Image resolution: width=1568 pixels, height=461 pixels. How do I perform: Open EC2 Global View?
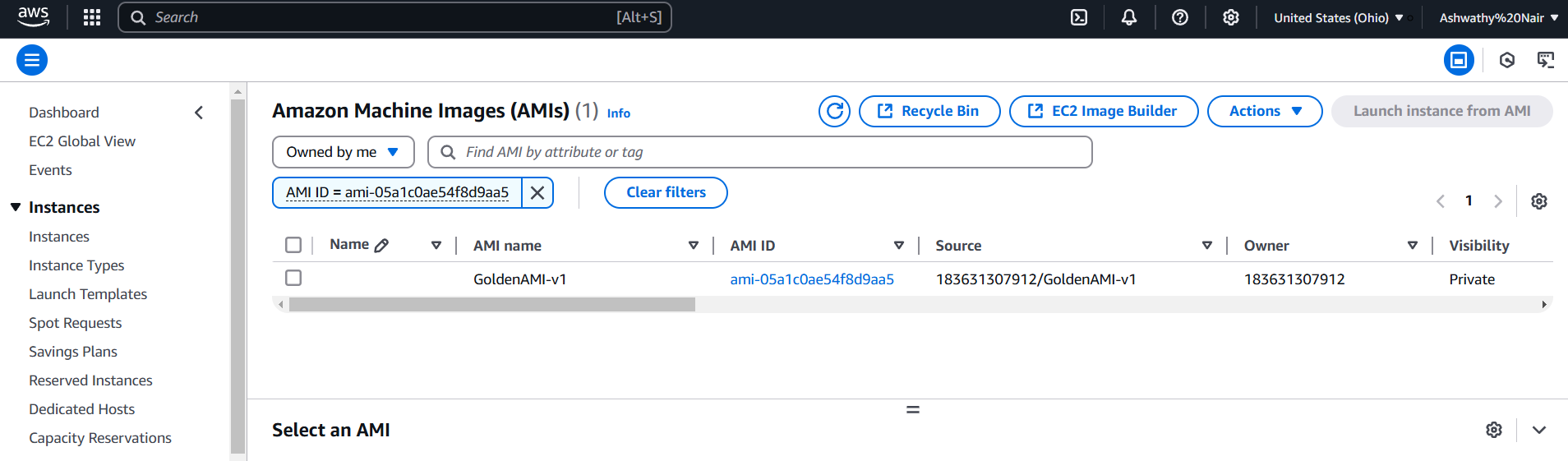pos(82,141)
